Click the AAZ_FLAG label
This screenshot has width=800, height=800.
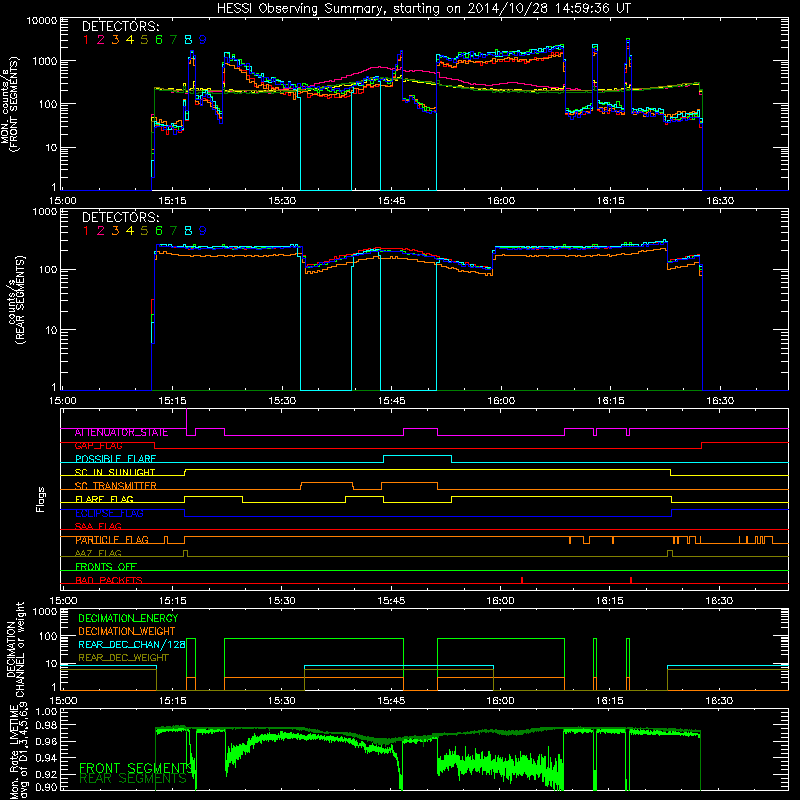[98, 553]
